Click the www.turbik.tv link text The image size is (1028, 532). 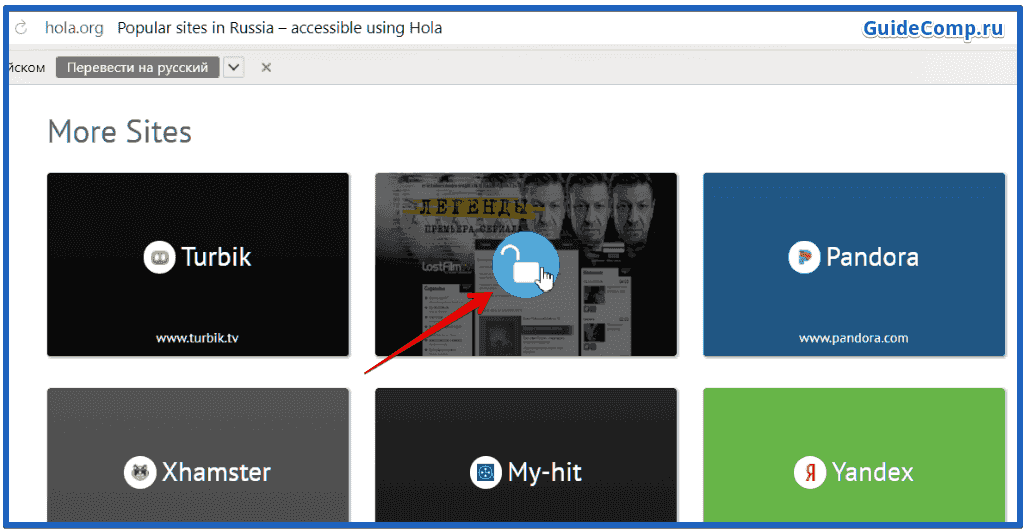point(198,338)
